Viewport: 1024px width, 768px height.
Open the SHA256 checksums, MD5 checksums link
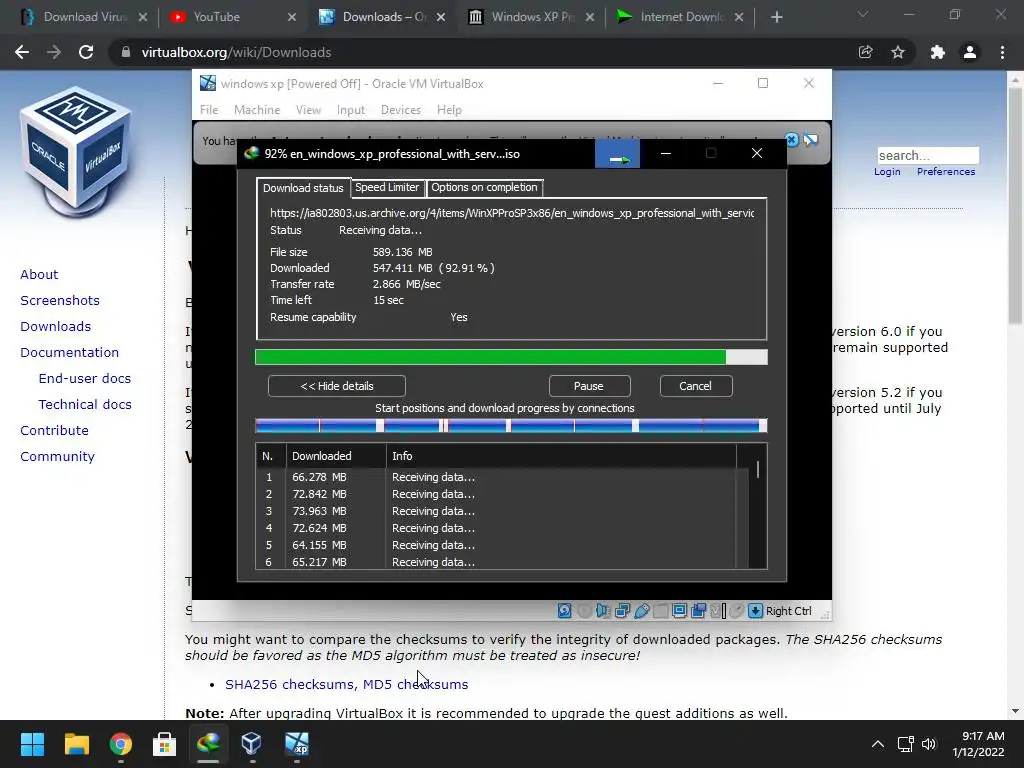pyautogui.click(x=347, y=684)
